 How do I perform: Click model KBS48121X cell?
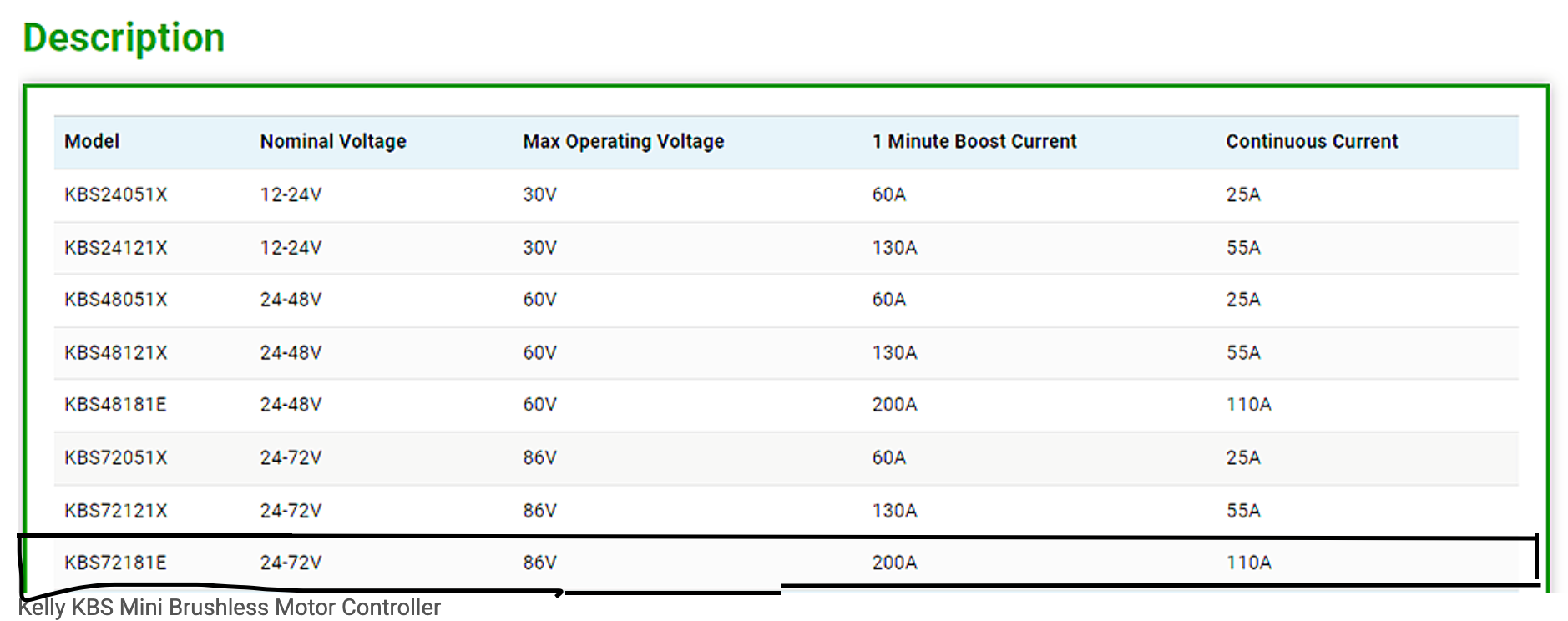116,353
